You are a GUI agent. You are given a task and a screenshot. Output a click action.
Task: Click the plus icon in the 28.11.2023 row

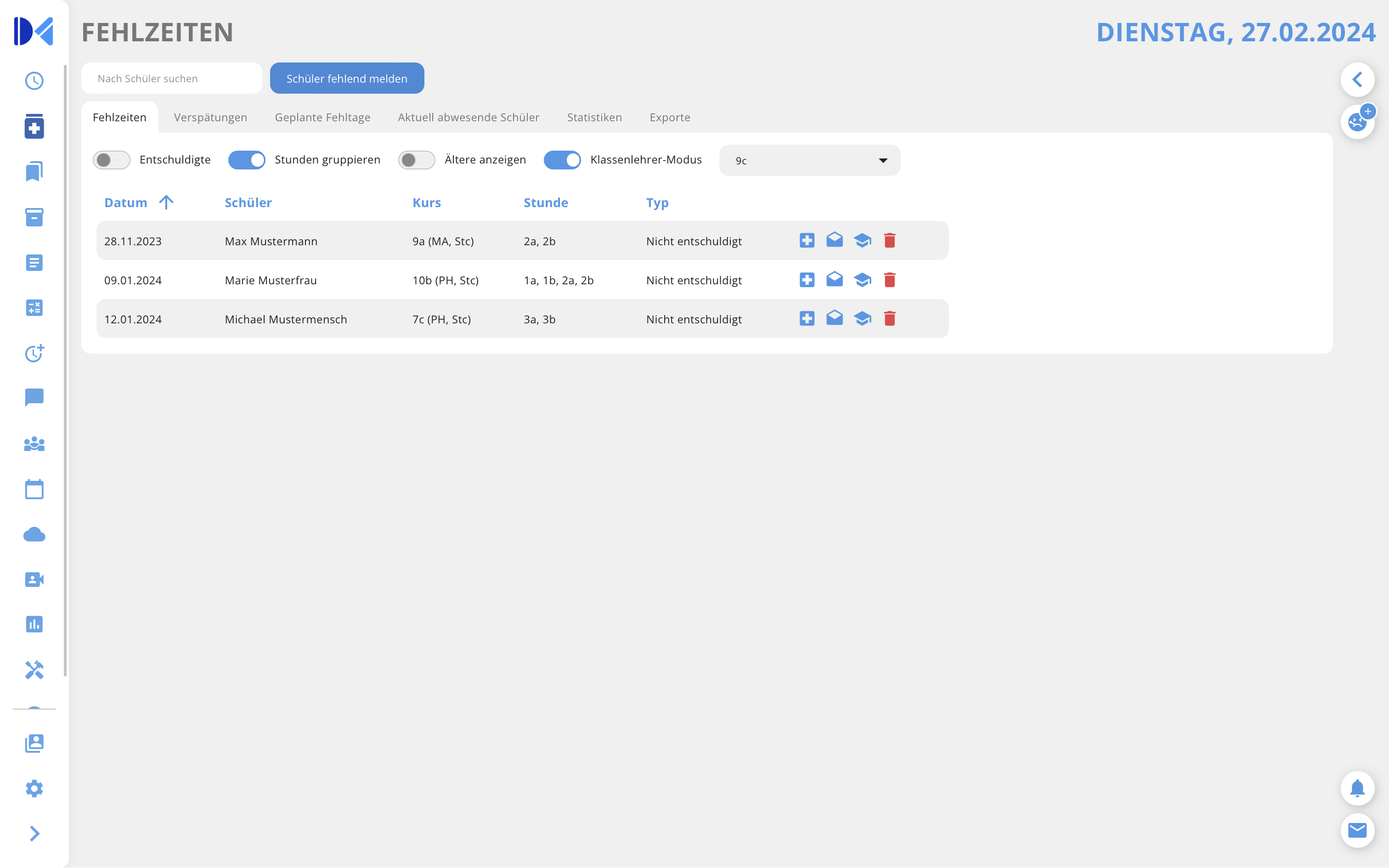tap(807, 241)
